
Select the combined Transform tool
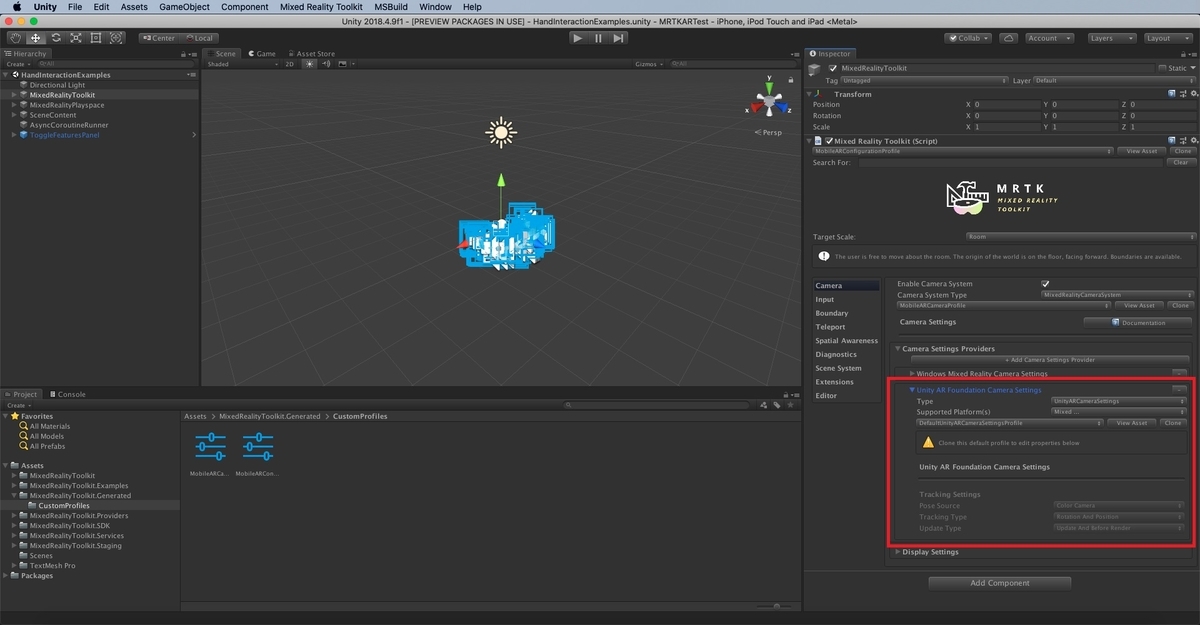click(x=116, y=38)
